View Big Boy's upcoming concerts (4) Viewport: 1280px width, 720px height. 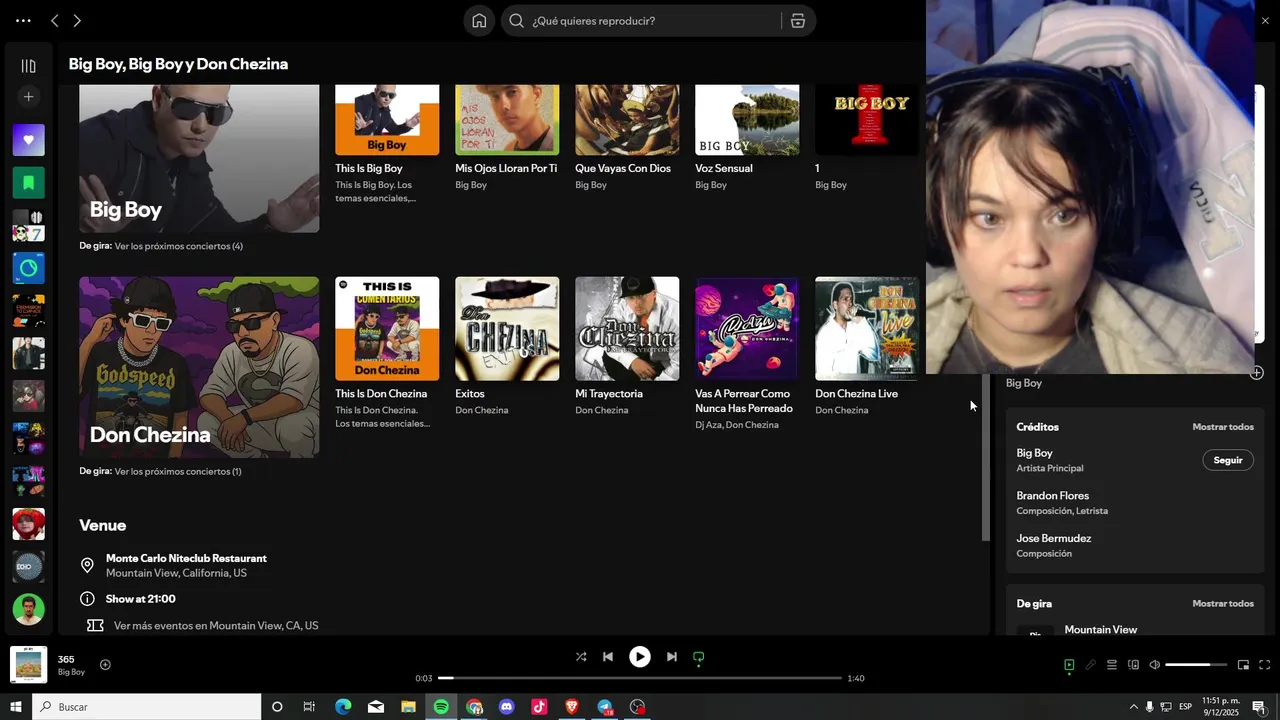(x=178, y=246)
